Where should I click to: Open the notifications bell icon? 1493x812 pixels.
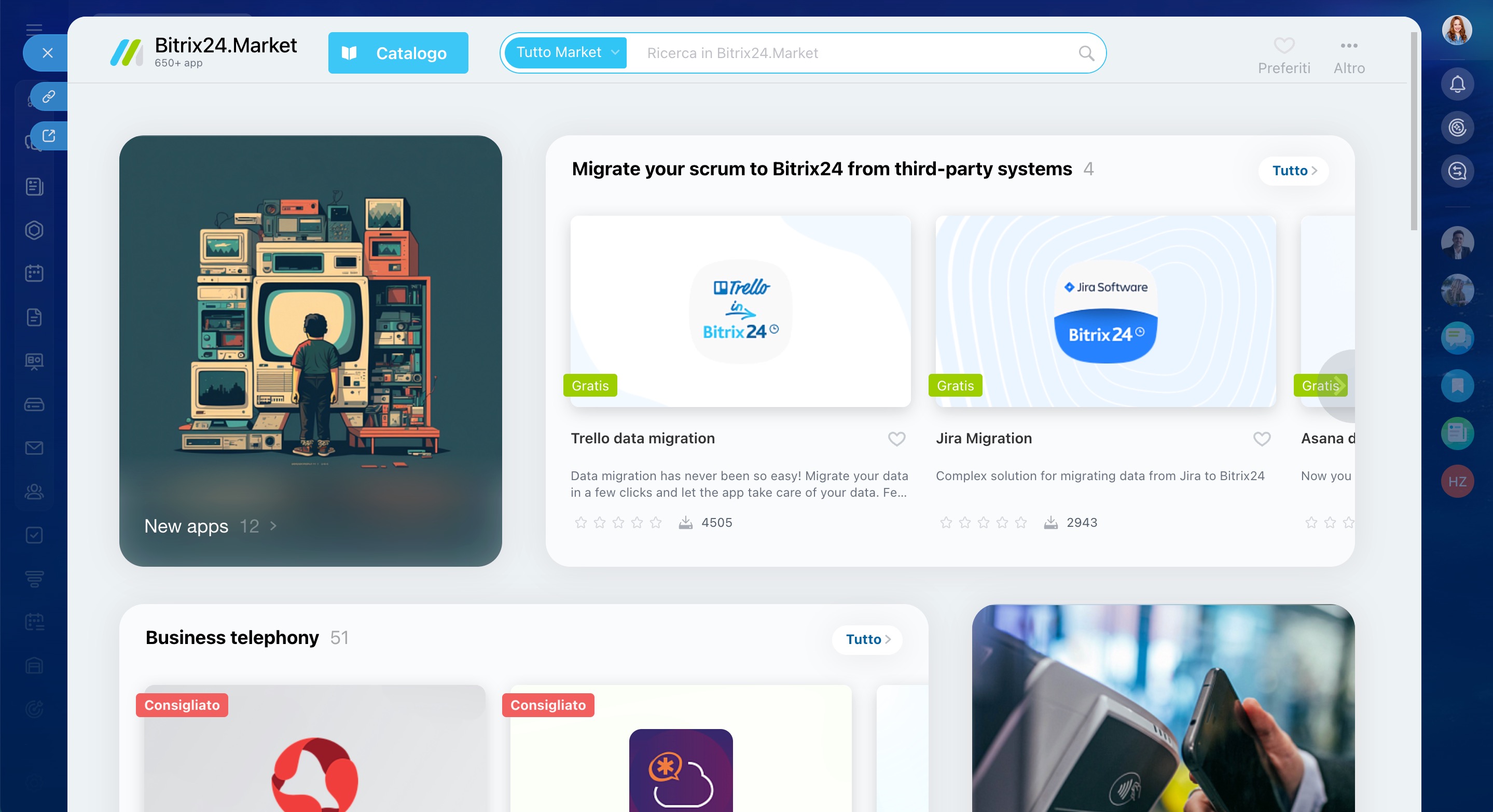pyautogui.click(x=1457, y=85)
